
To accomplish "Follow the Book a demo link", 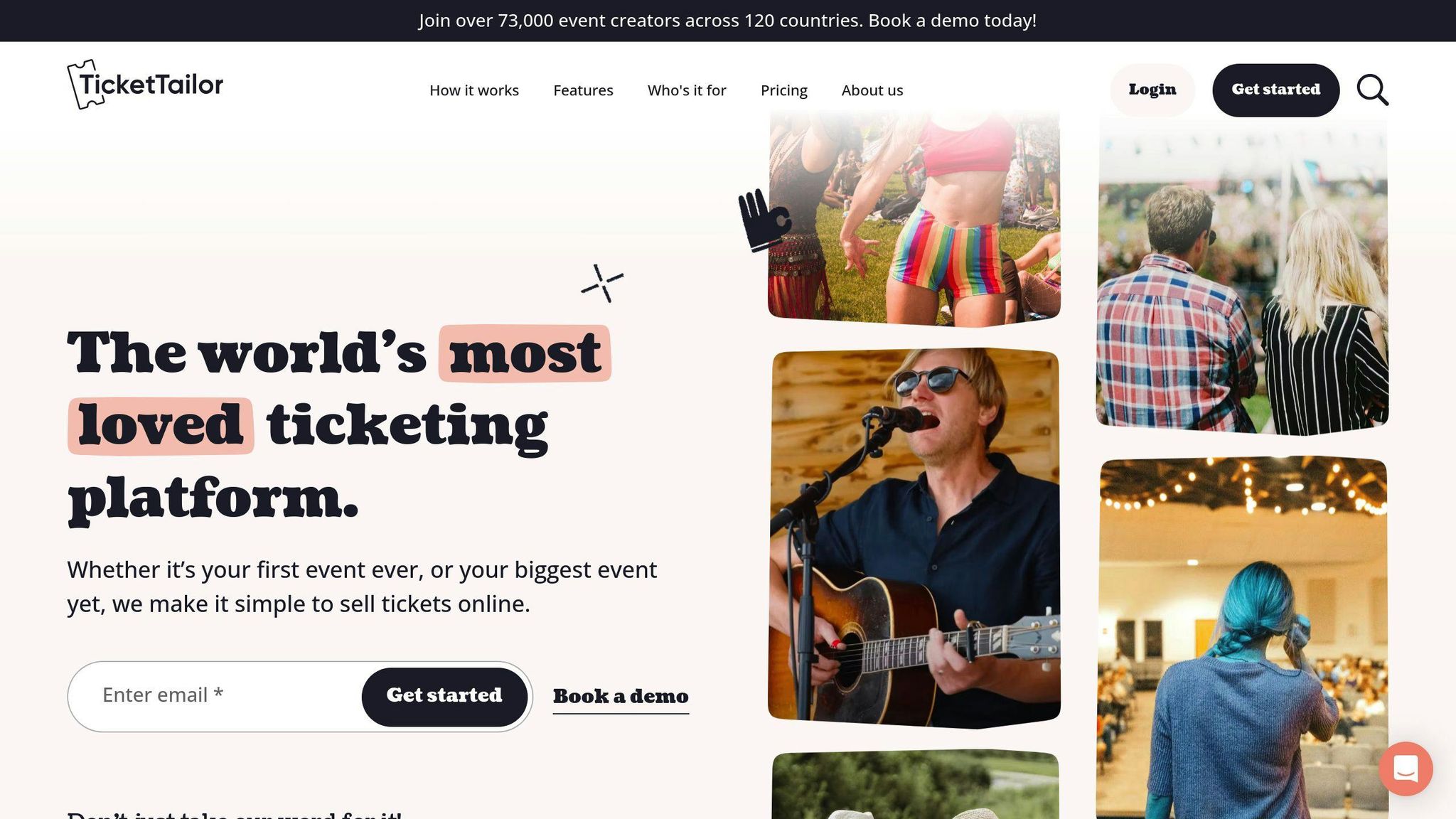I will click(x=621, y=697).
